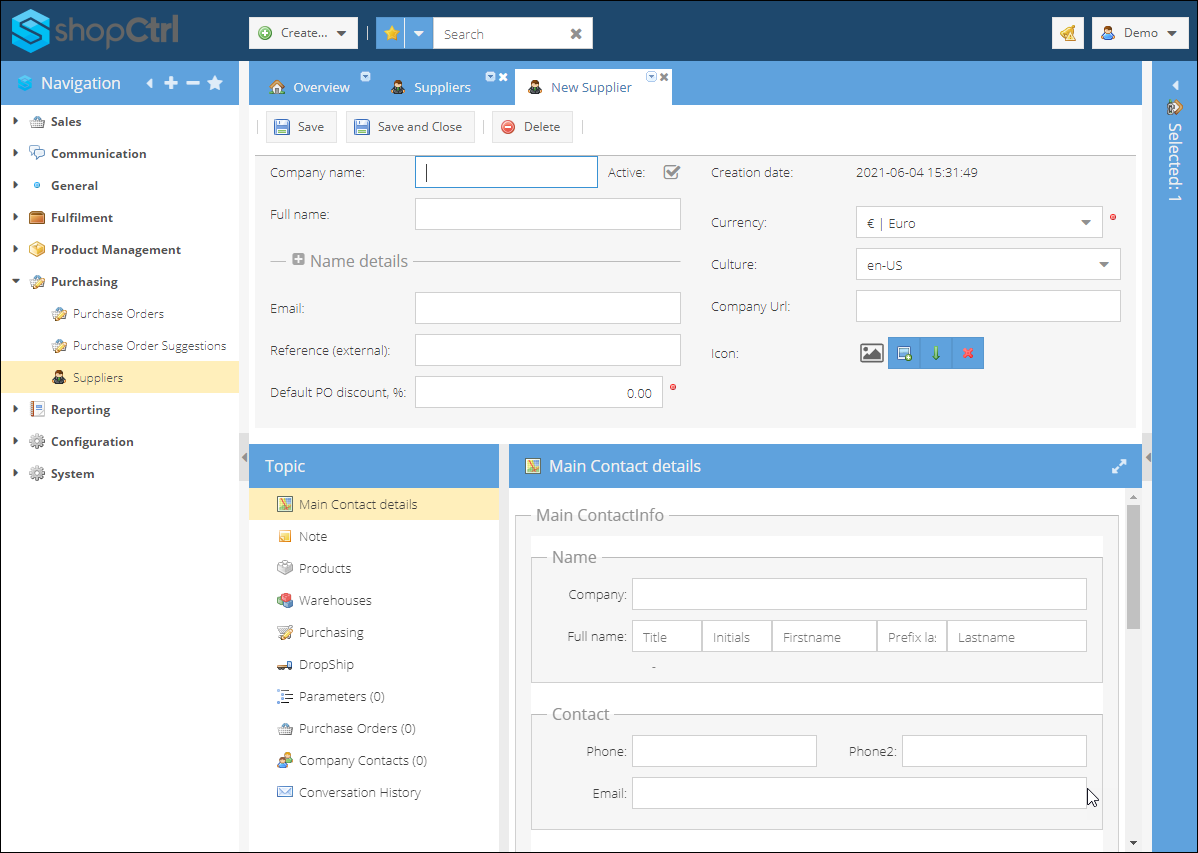The width and height of the screenshot is (1198, 853).
Task: Open the Demo user menu
Action: [x=1140, y=33]
